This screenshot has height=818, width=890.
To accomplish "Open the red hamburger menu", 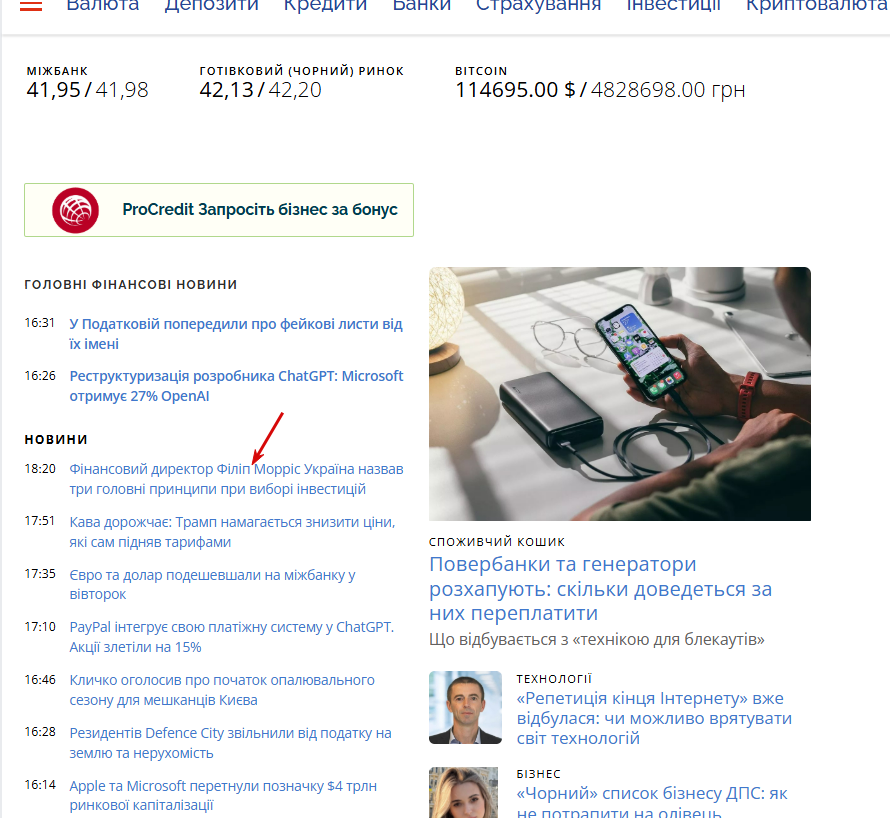I will 31,6.
